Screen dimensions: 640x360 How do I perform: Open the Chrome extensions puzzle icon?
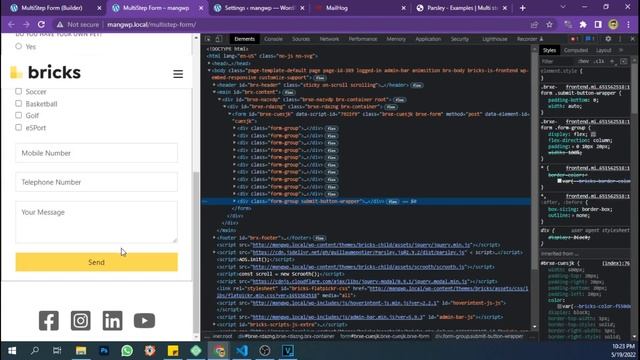(x=583, y=24)
